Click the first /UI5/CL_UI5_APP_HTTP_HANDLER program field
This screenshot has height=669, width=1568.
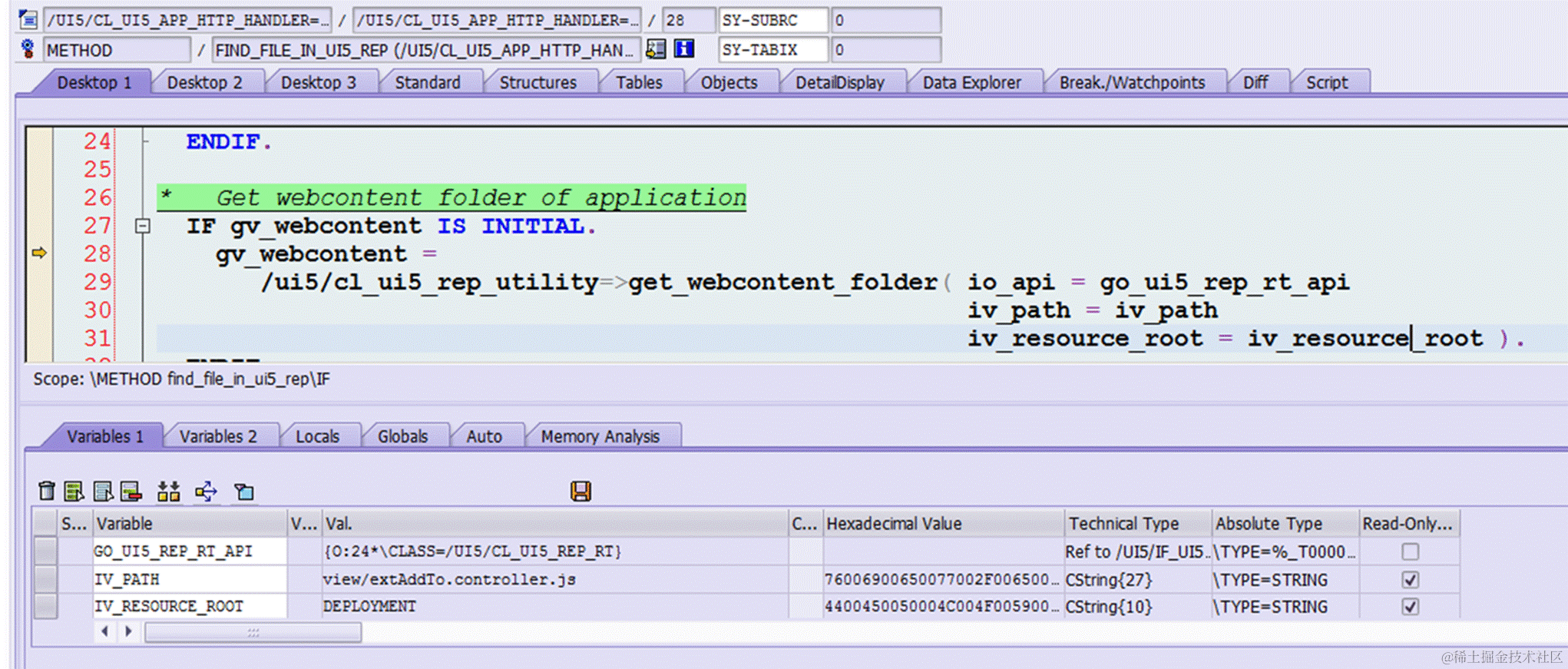pos(187,20)
